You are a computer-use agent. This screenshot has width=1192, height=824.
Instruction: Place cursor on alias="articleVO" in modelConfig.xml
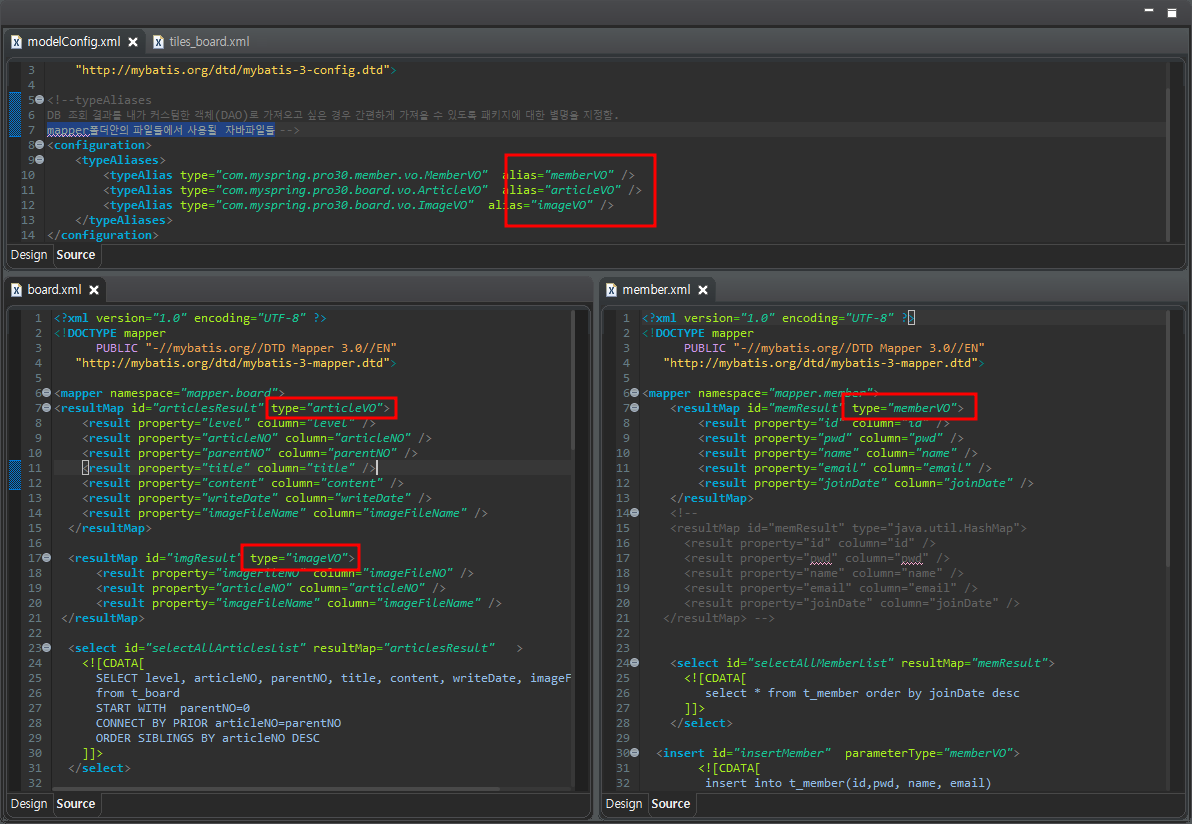coord(561,190)
